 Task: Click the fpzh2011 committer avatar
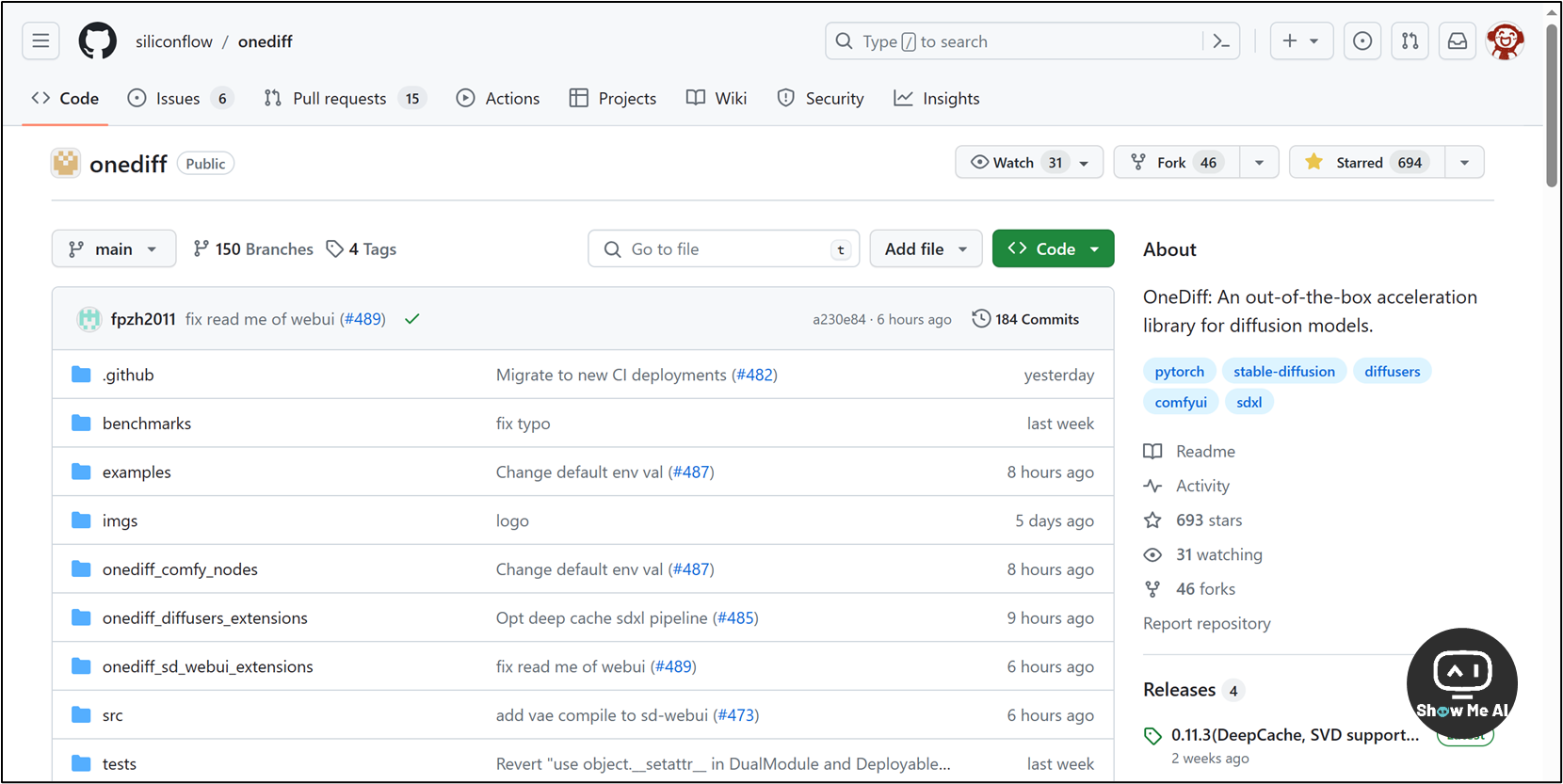coord(89,319)
